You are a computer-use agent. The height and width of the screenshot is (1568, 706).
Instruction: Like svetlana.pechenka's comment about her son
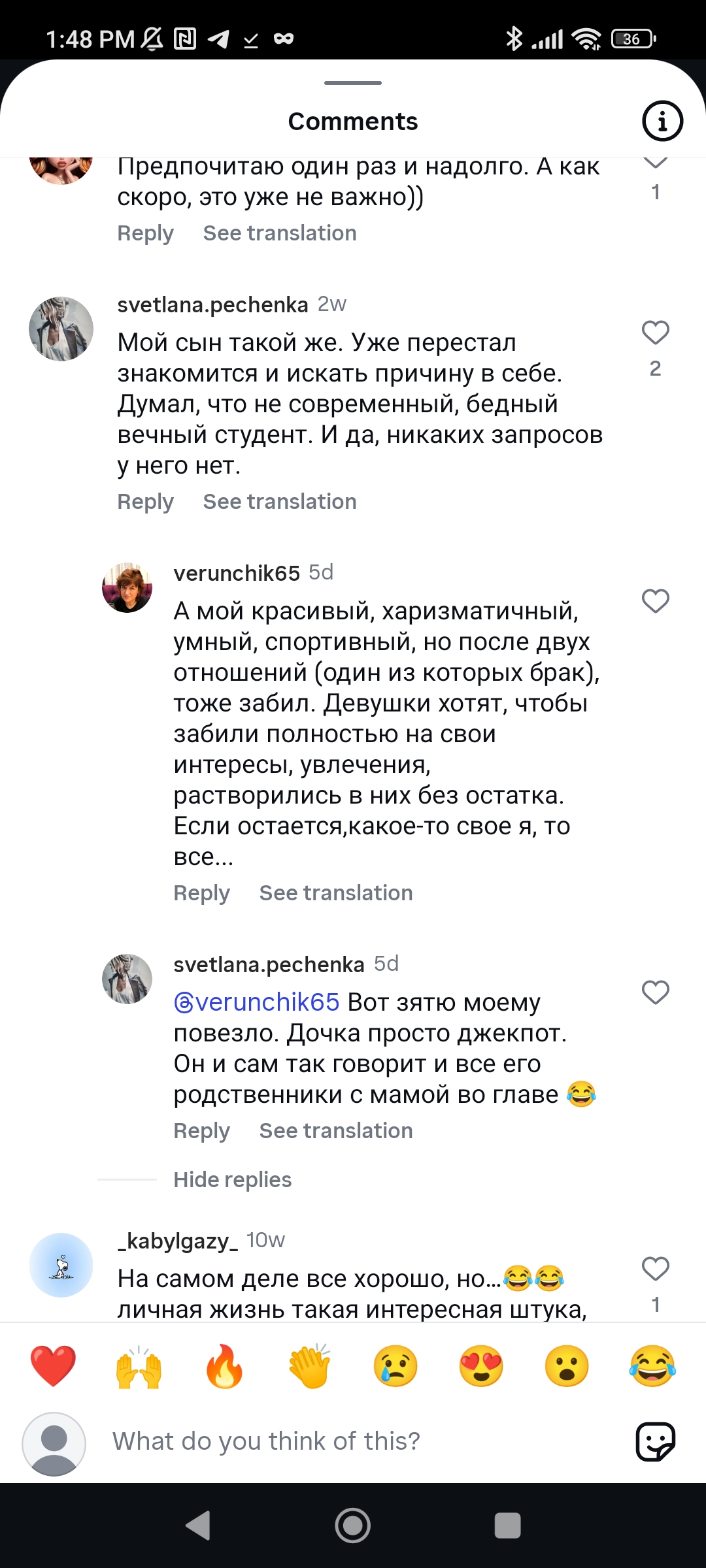[655, 333]
